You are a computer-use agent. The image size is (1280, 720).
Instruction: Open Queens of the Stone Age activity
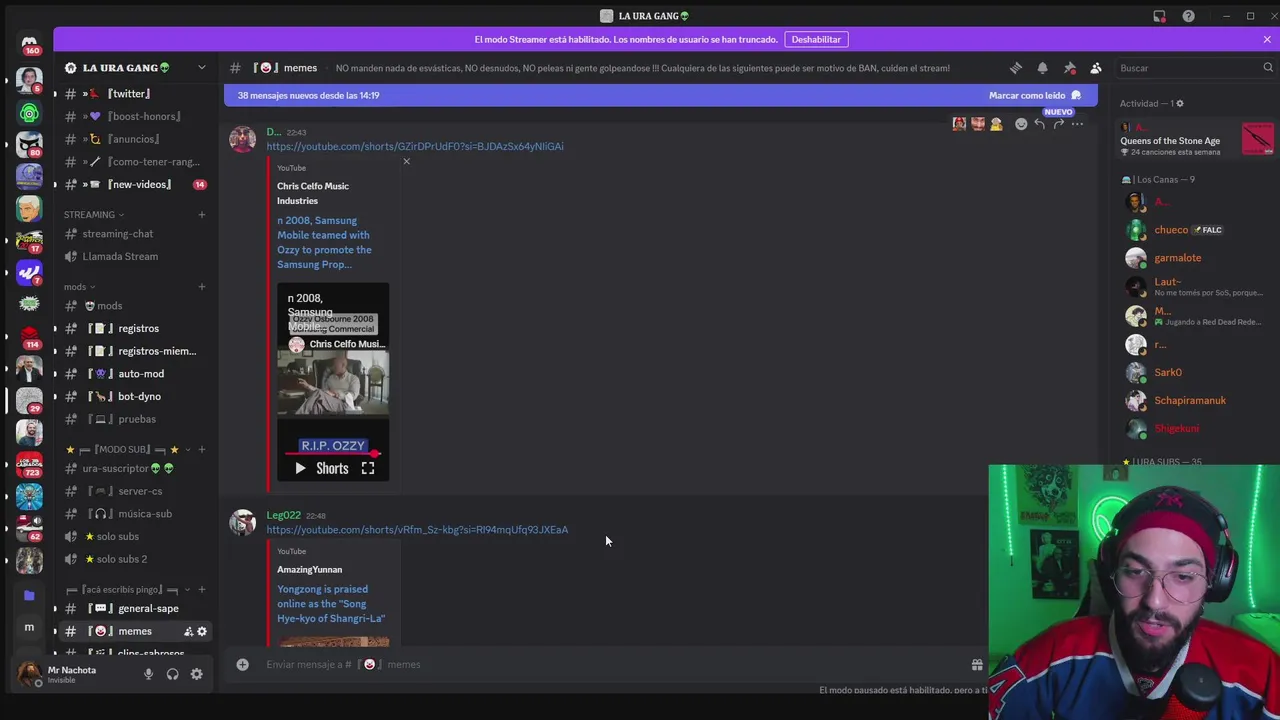coord(1196,140)
